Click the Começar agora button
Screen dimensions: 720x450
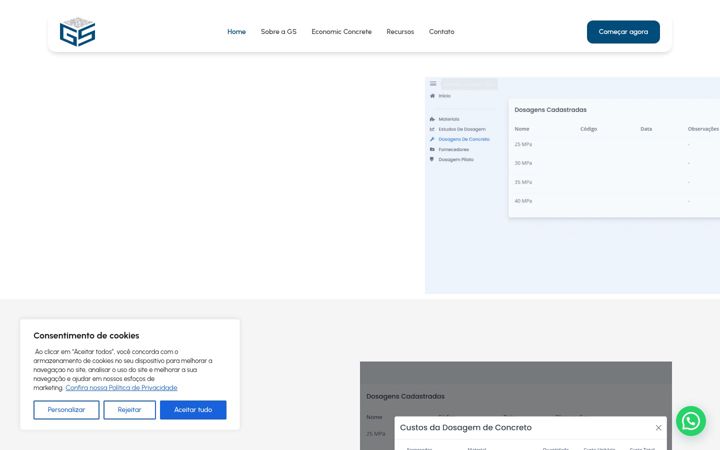pyautogui.click(x=623, y=32)
